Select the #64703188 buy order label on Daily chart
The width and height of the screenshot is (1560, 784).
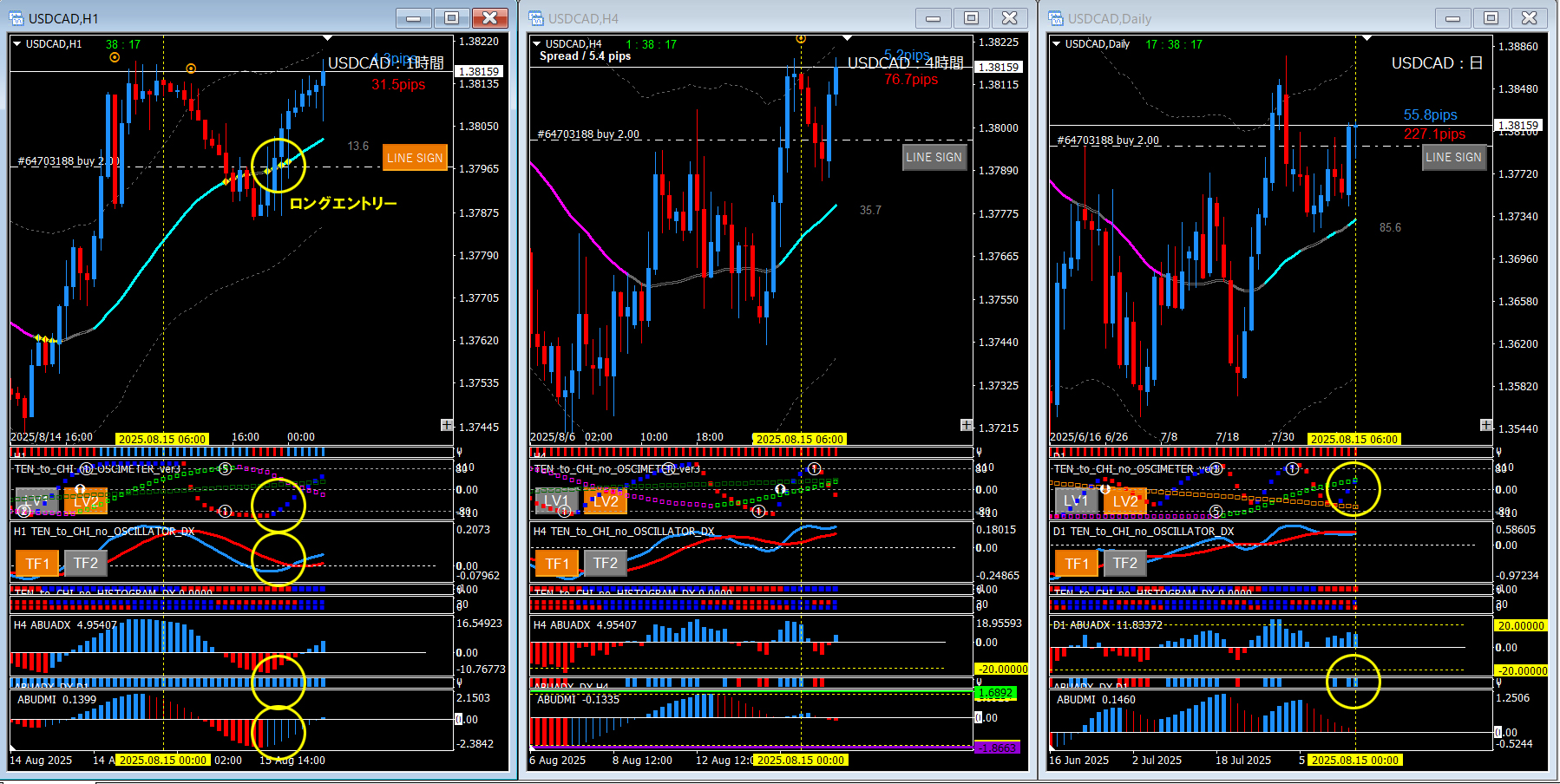click(x=1108, y=140)
